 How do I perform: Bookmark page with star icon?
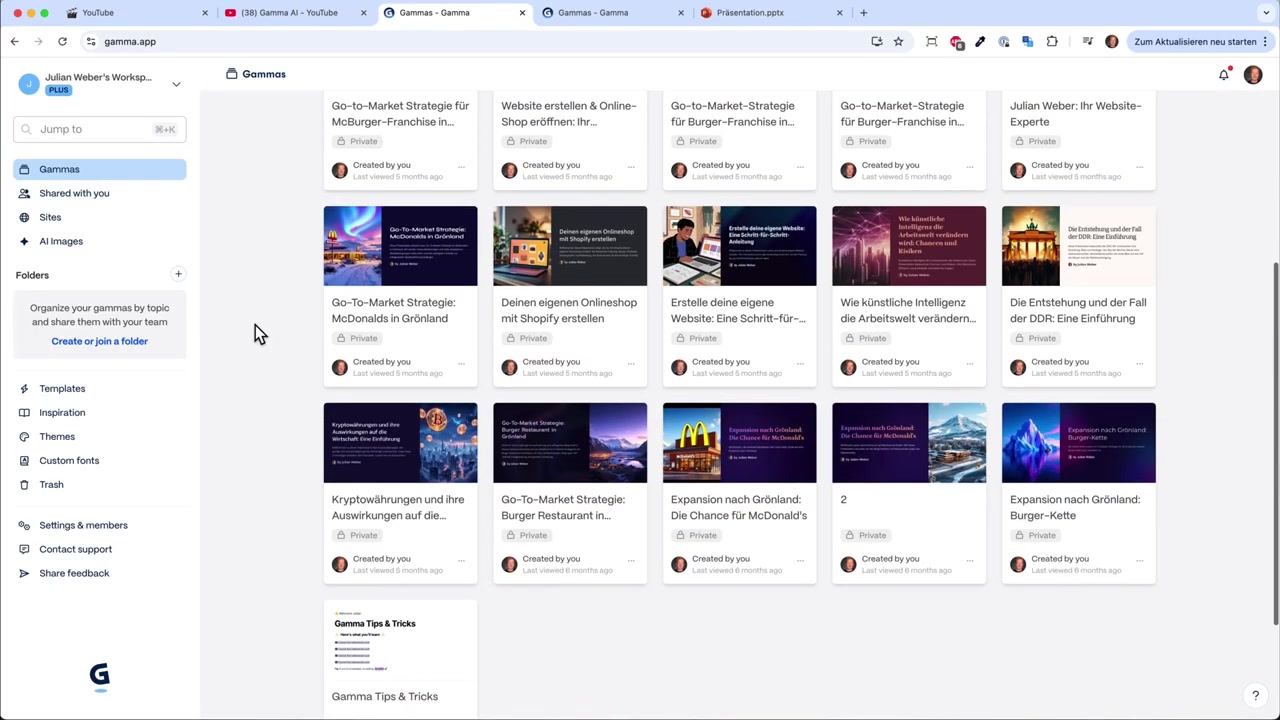(x=898, y=41)
